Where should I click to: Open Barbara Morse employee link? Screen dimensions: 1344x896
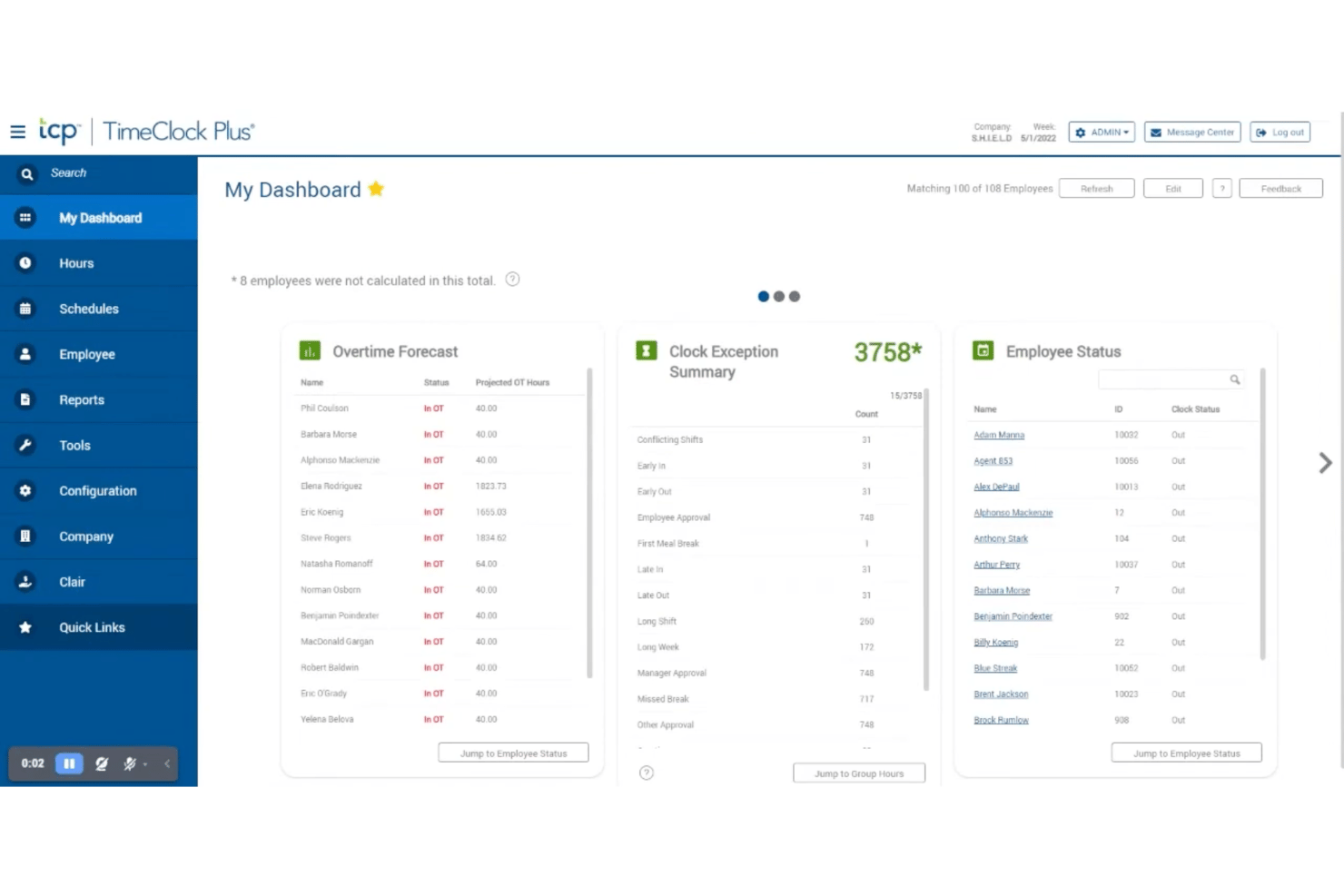(1002, 590)
